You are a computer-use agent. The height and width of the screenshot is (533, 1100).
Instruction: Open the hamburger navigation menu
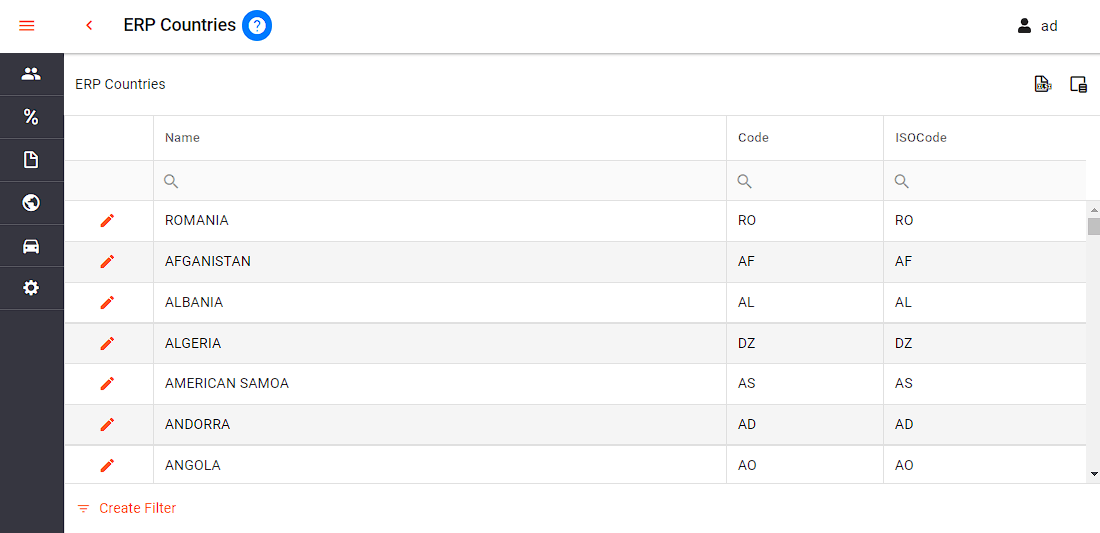point(27,26)
